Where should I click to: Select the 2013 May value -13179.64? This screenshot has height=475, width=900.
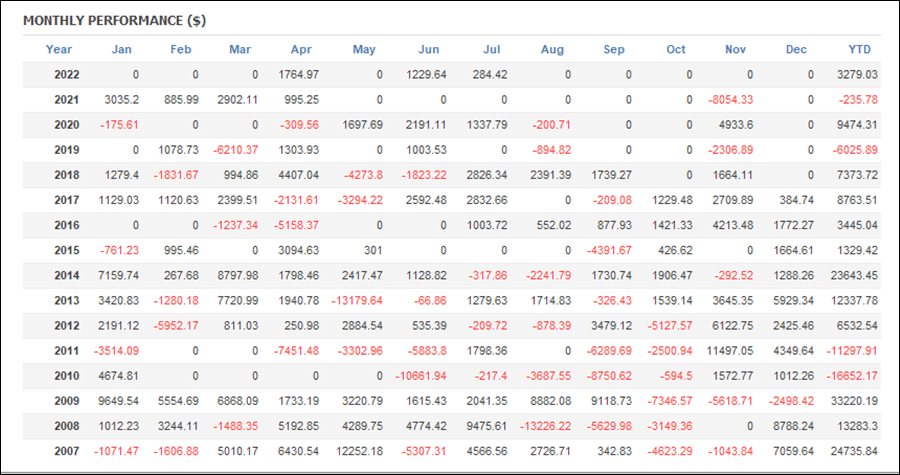[x=357, y=301]
